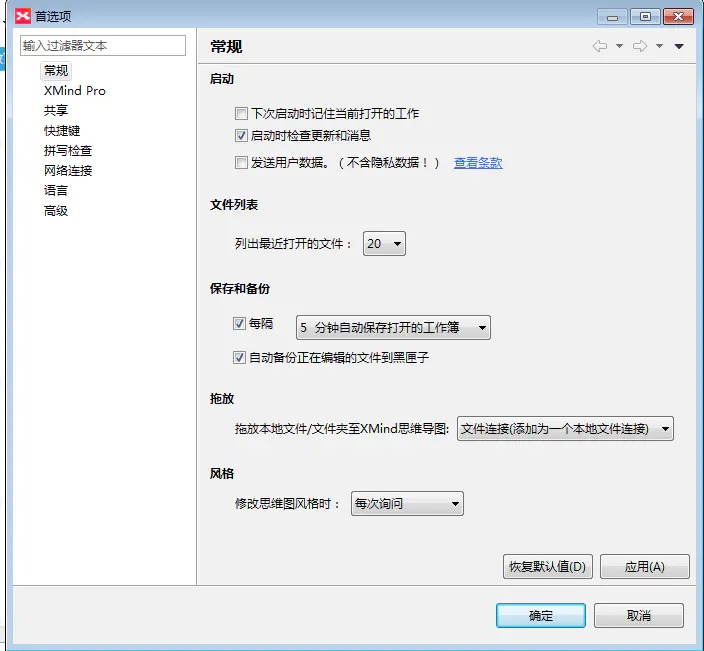Select 语言 in the sidebar

click(56, 190)
